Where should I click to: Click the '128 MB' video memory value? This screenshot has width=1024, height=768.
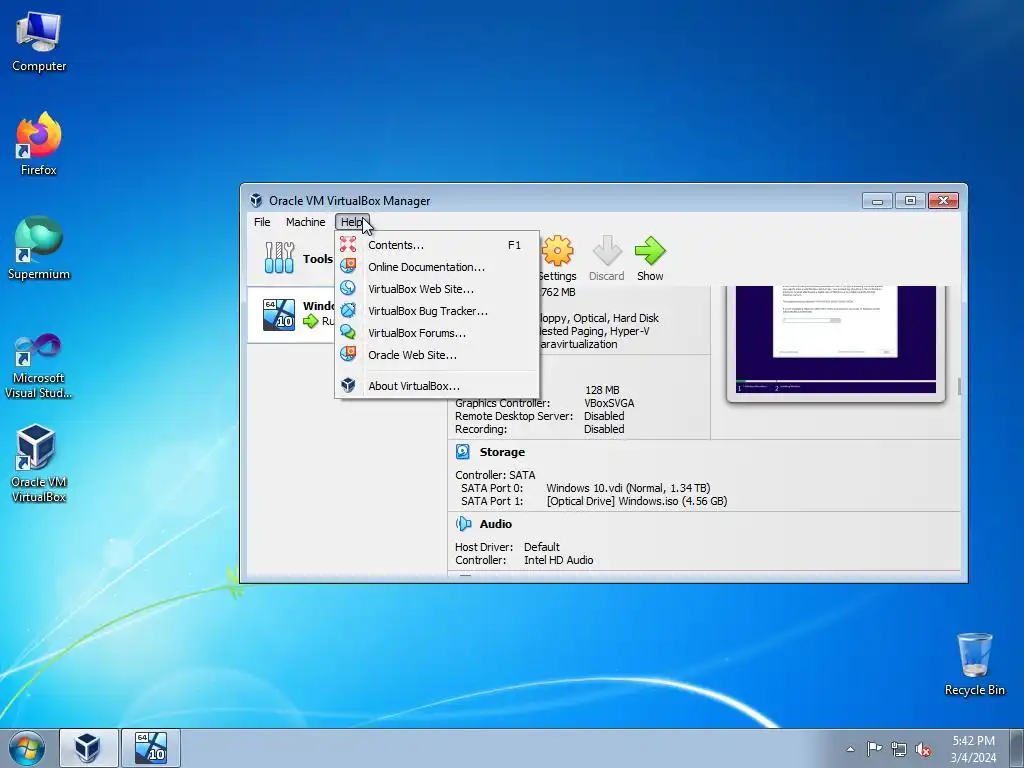coord(601,390)
